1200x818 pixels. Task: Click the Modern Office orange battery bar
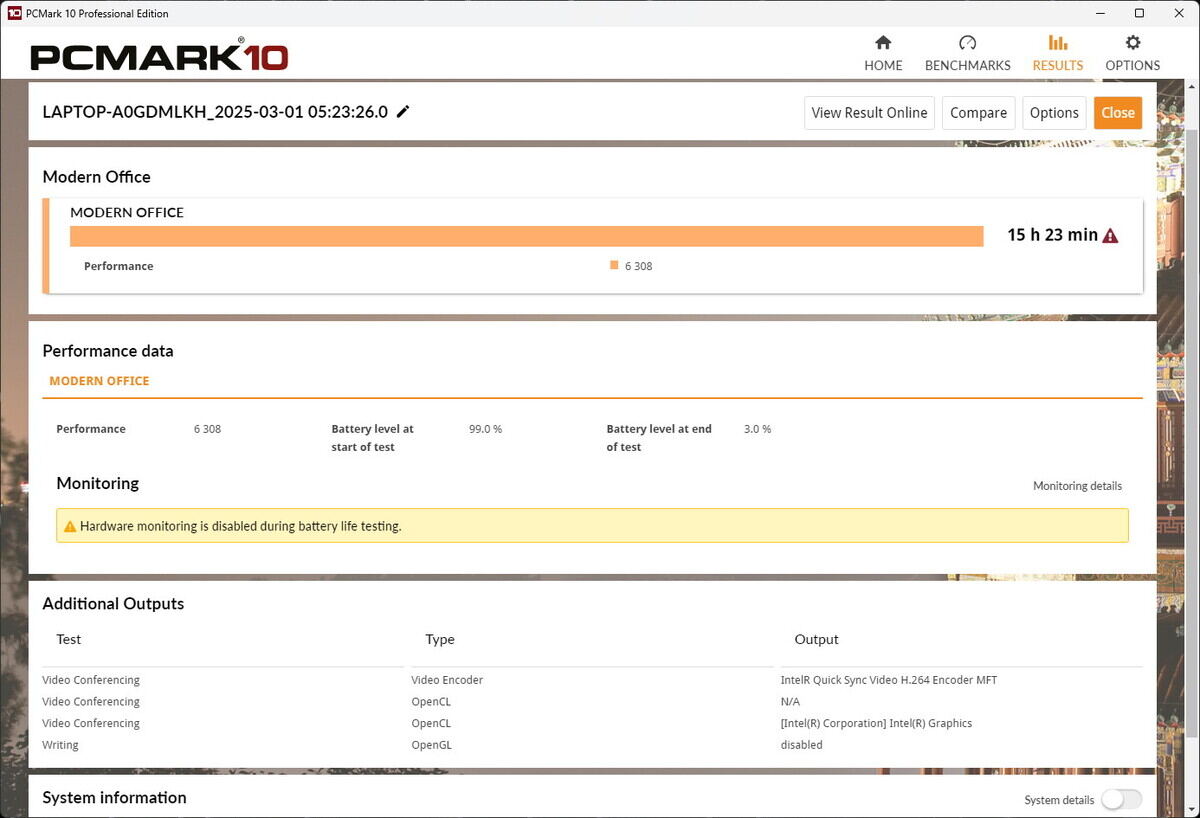click(526, 236)
